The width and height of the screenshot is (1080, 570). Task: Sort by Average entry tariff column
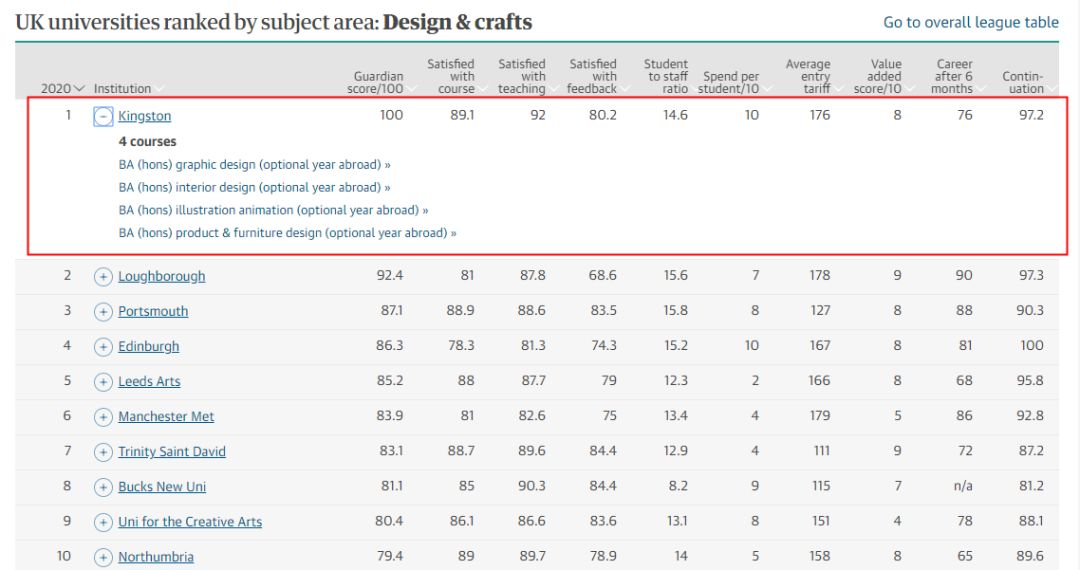point(812,76)
